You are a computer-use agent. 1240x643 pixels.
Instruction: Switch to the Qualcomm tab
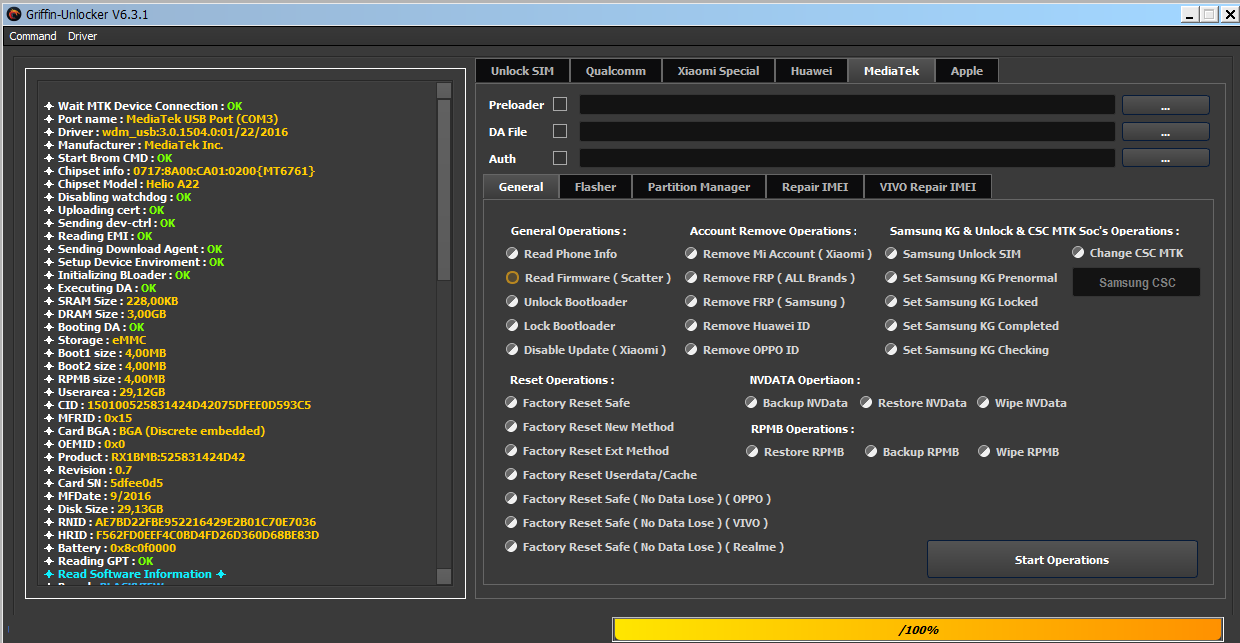tap(616, 71)
